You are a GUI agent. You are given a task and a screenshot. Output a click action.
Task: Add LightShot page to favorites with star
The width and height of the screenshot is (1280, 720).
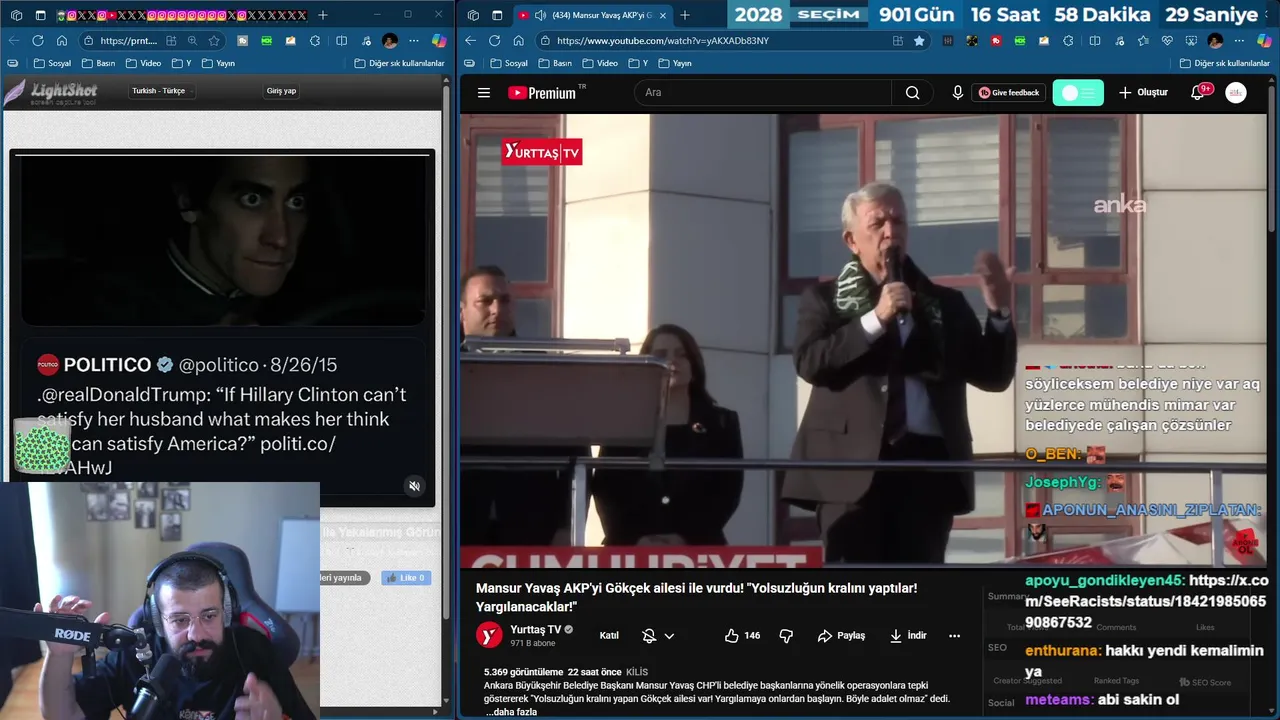click(214, 41)
